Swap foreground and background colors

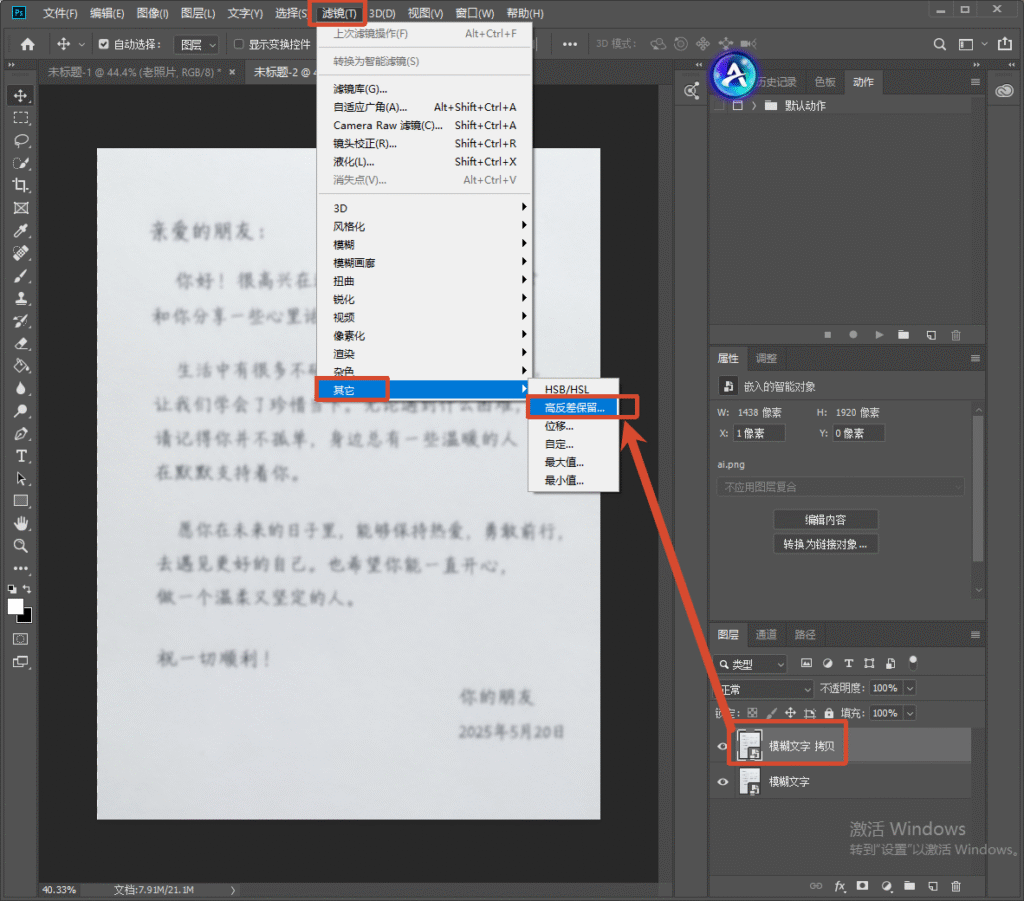point(27,588)
